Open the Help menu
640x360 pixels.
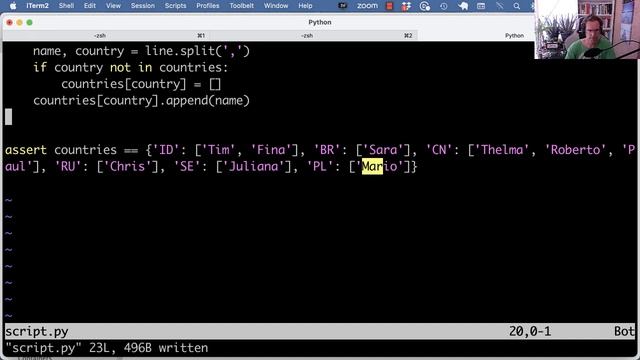(305, 6)
